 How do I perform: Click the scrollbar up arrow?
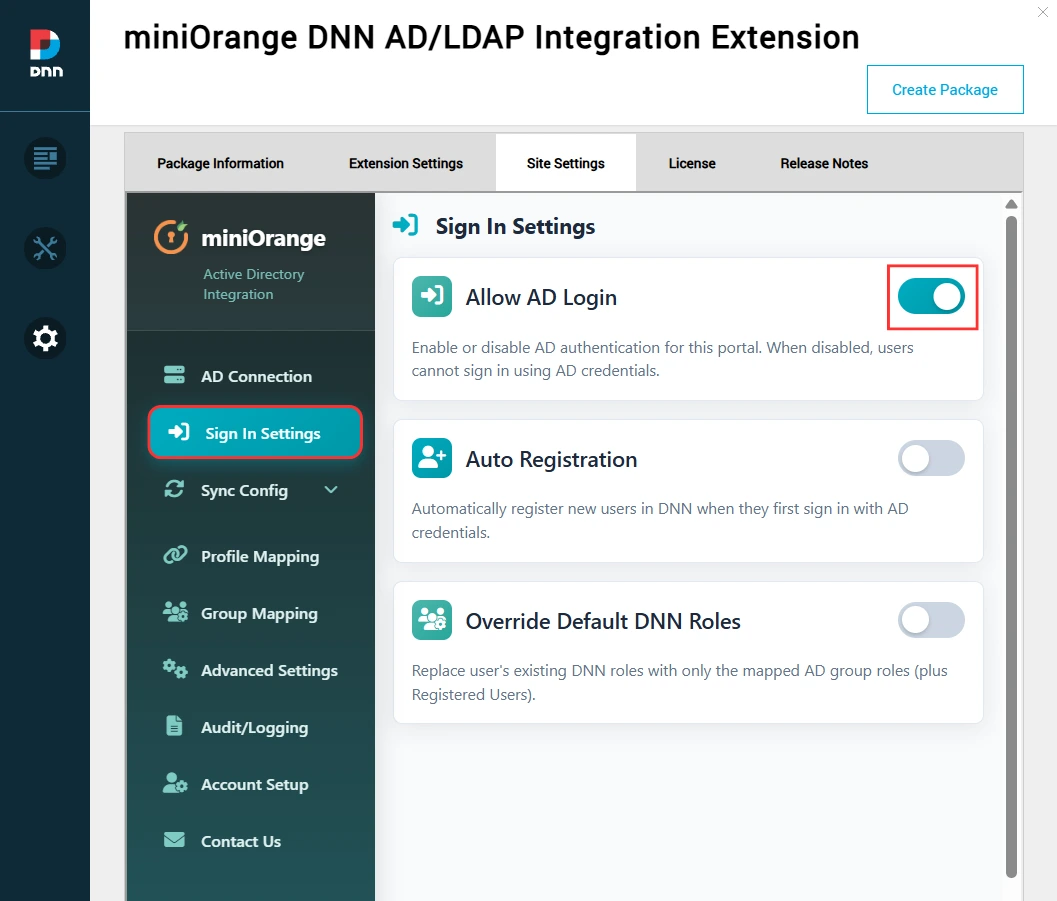coord(1011,204)
